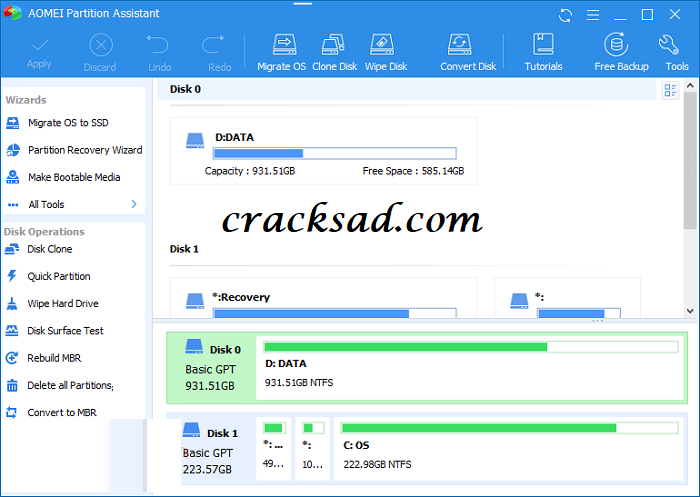Choose Wipe Hard Drive
Screen dimensions: 700x497
[63, 304]
